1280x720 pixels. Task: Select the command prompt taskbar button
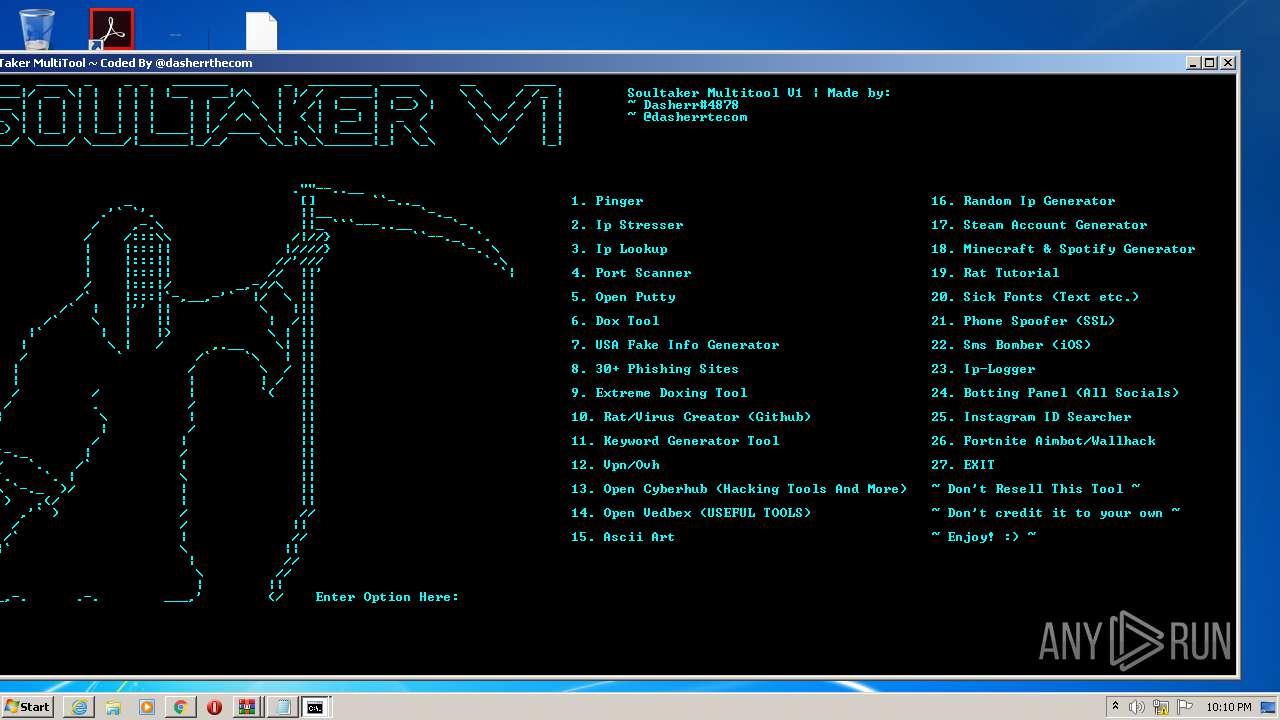coord(315,707)
